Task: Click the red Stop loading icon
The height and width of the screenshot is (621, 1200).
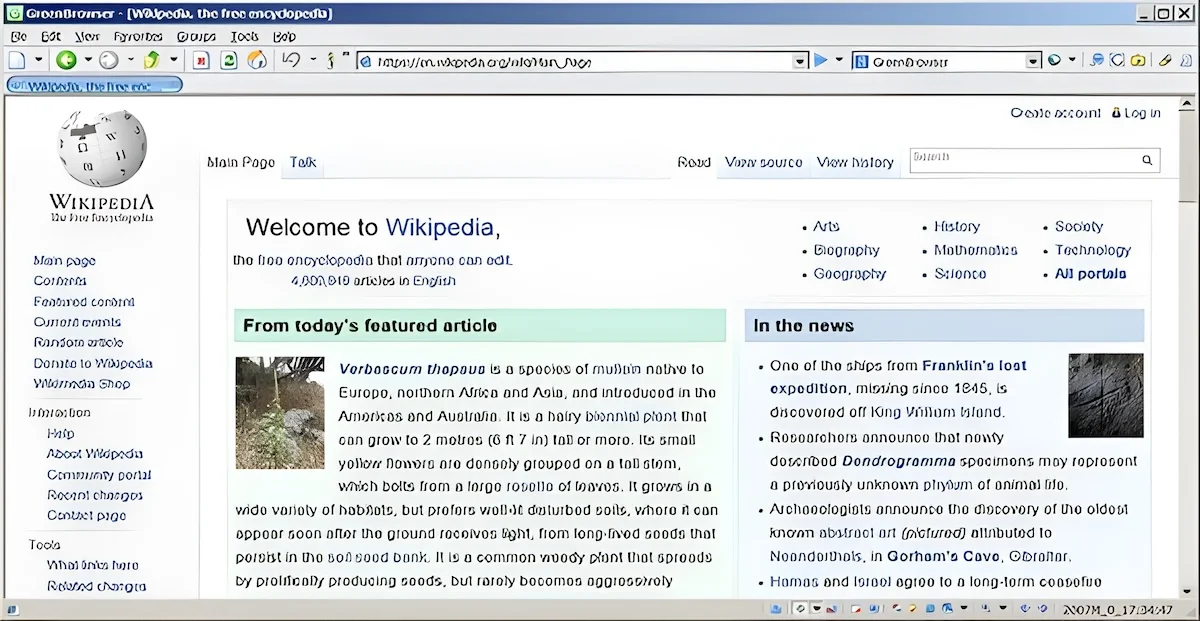Action: pos(201,60)
